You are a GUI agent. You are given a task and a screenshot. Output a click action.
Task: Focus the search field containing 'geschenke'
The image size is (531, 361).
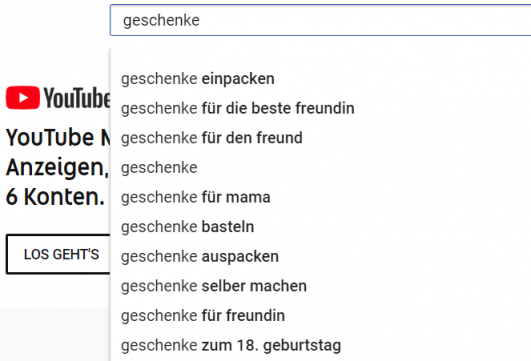320,20
